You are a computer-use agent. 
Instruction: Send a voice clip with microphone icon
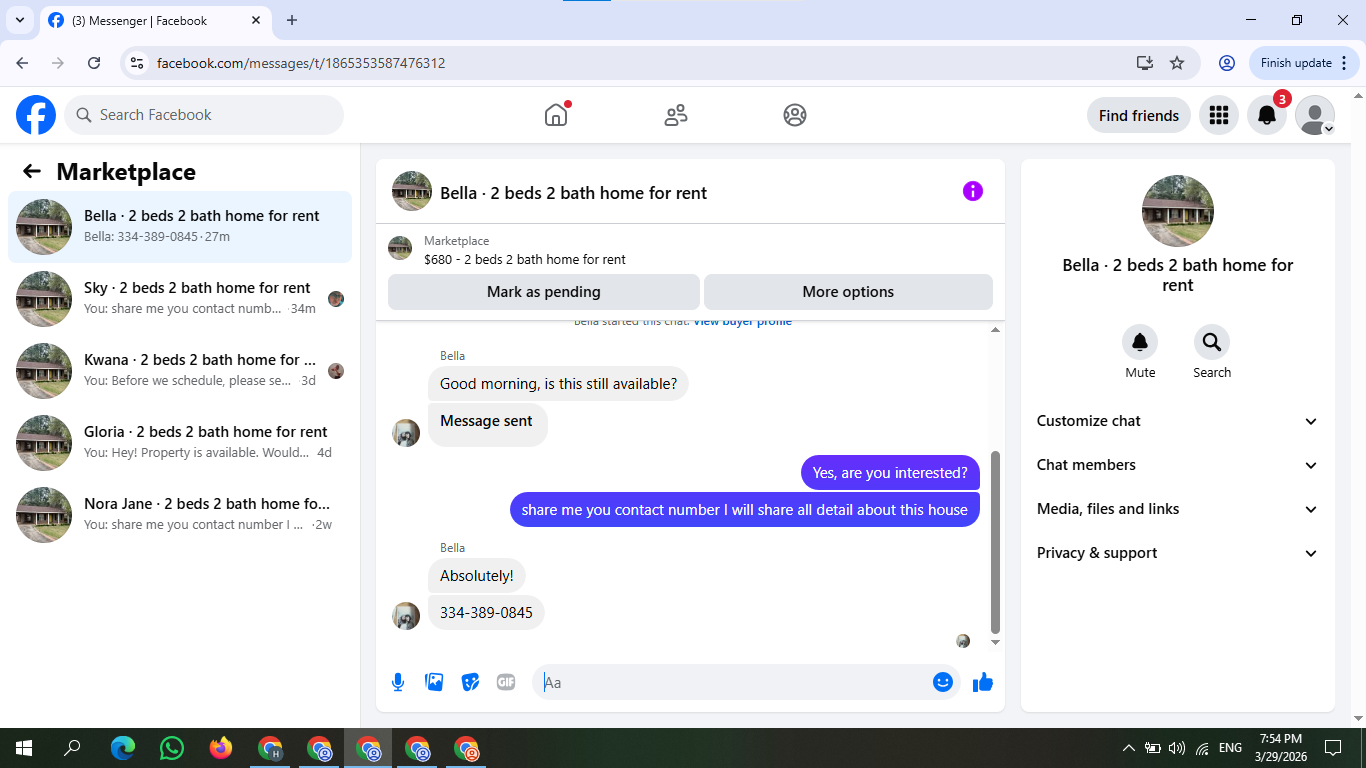398,682
